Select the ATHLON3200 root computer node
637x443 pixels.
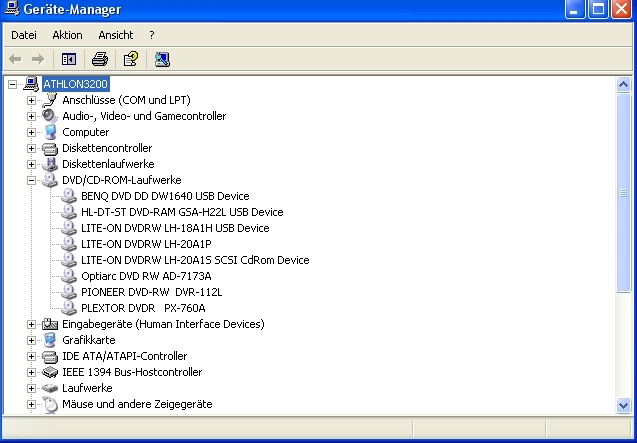(x=75, y=84)
